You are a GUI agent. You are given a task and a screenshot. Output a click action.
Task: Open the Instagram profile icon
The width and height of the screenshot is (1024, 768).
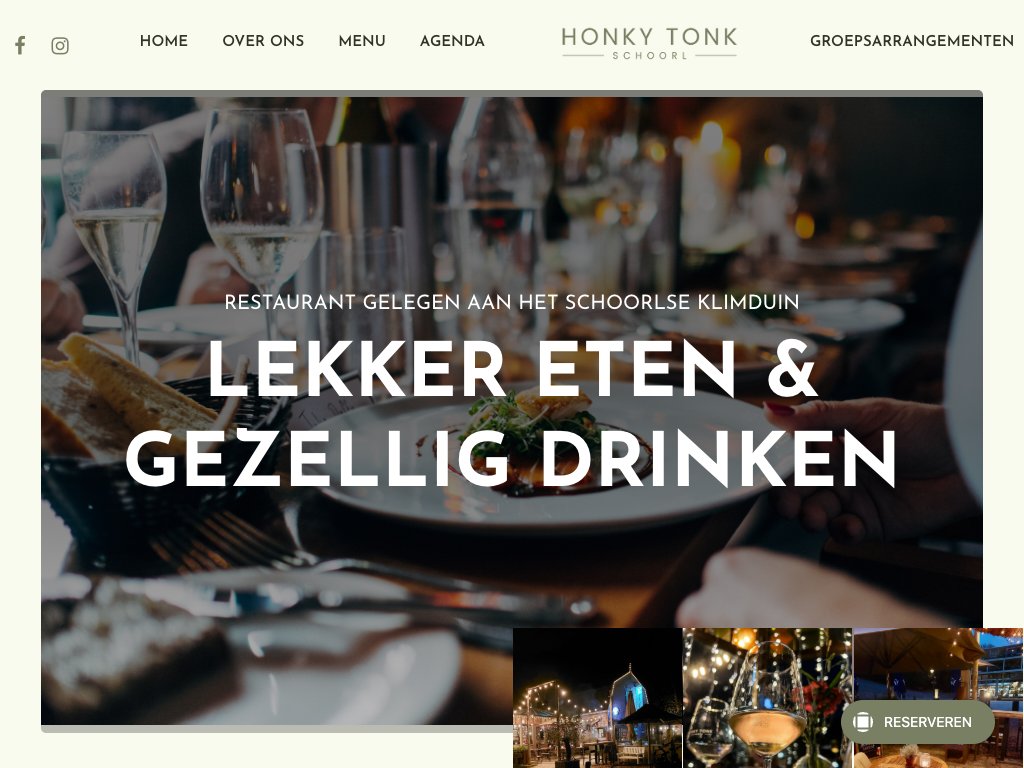(x=60, y=46)
